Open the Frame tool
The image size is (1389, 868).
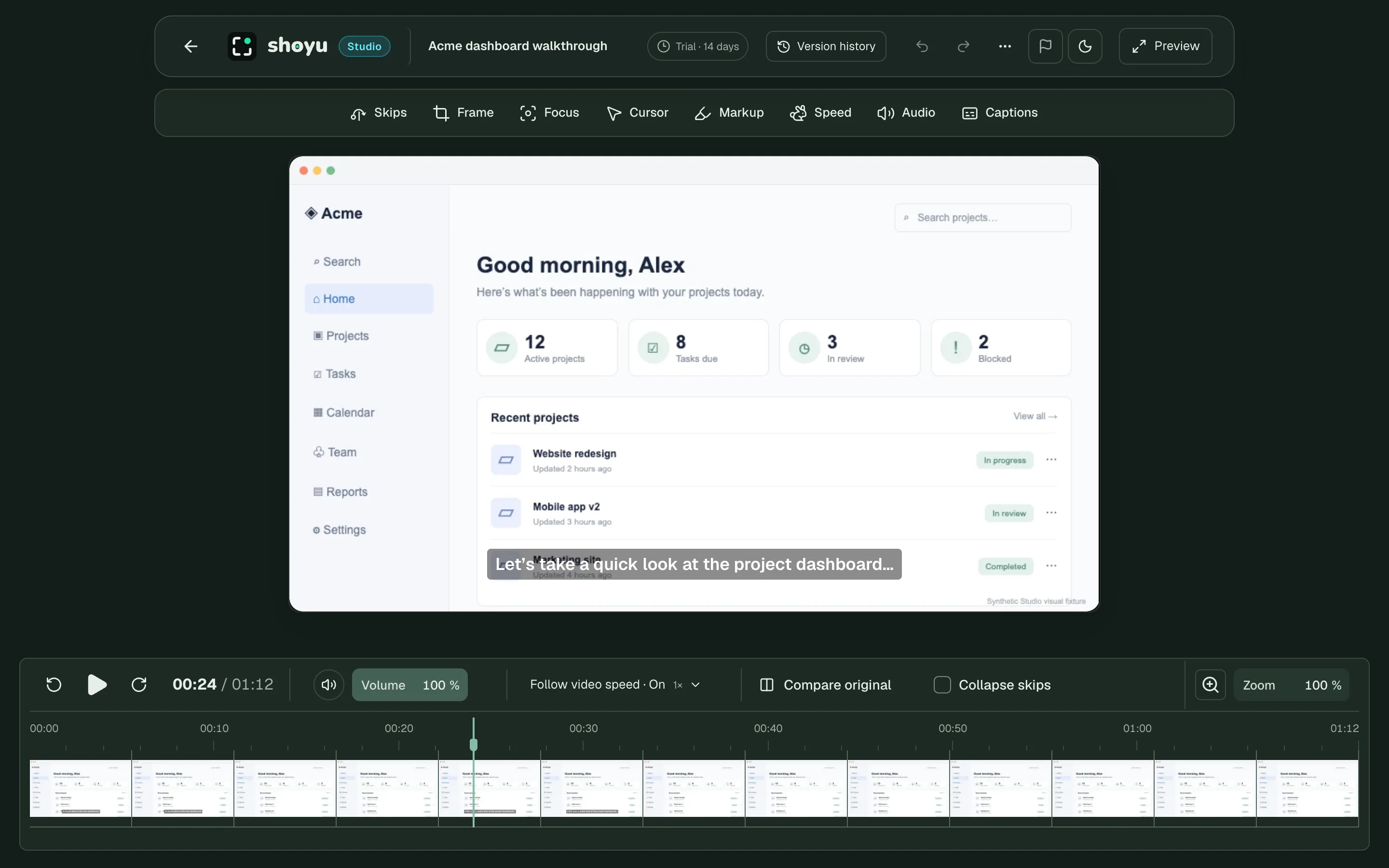(463, 112)
